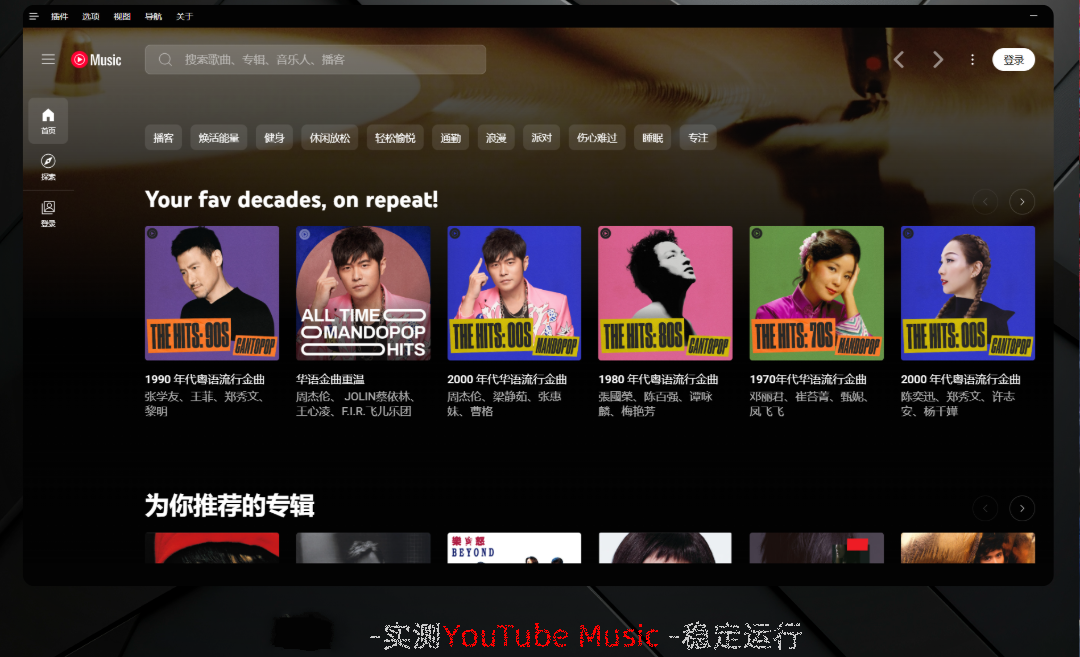
Task: Open the sidebar 登录 library icon
Action: (48, 213)
